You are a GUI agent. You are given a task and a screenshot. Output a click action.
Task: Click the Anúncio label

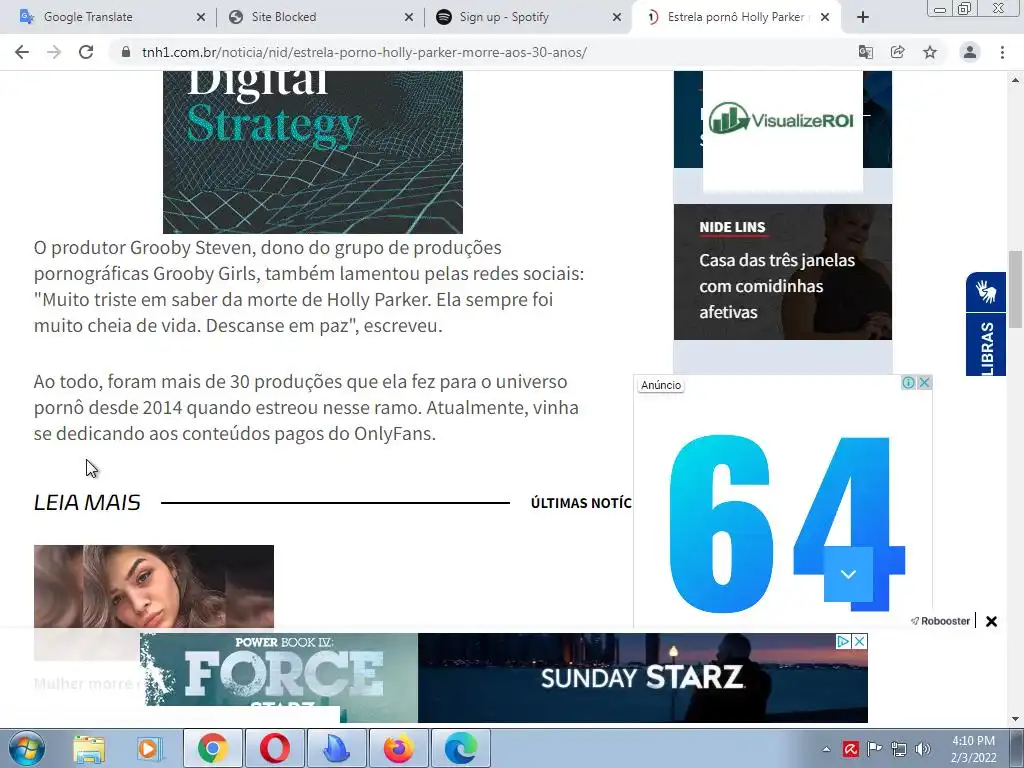coord(661,385)
